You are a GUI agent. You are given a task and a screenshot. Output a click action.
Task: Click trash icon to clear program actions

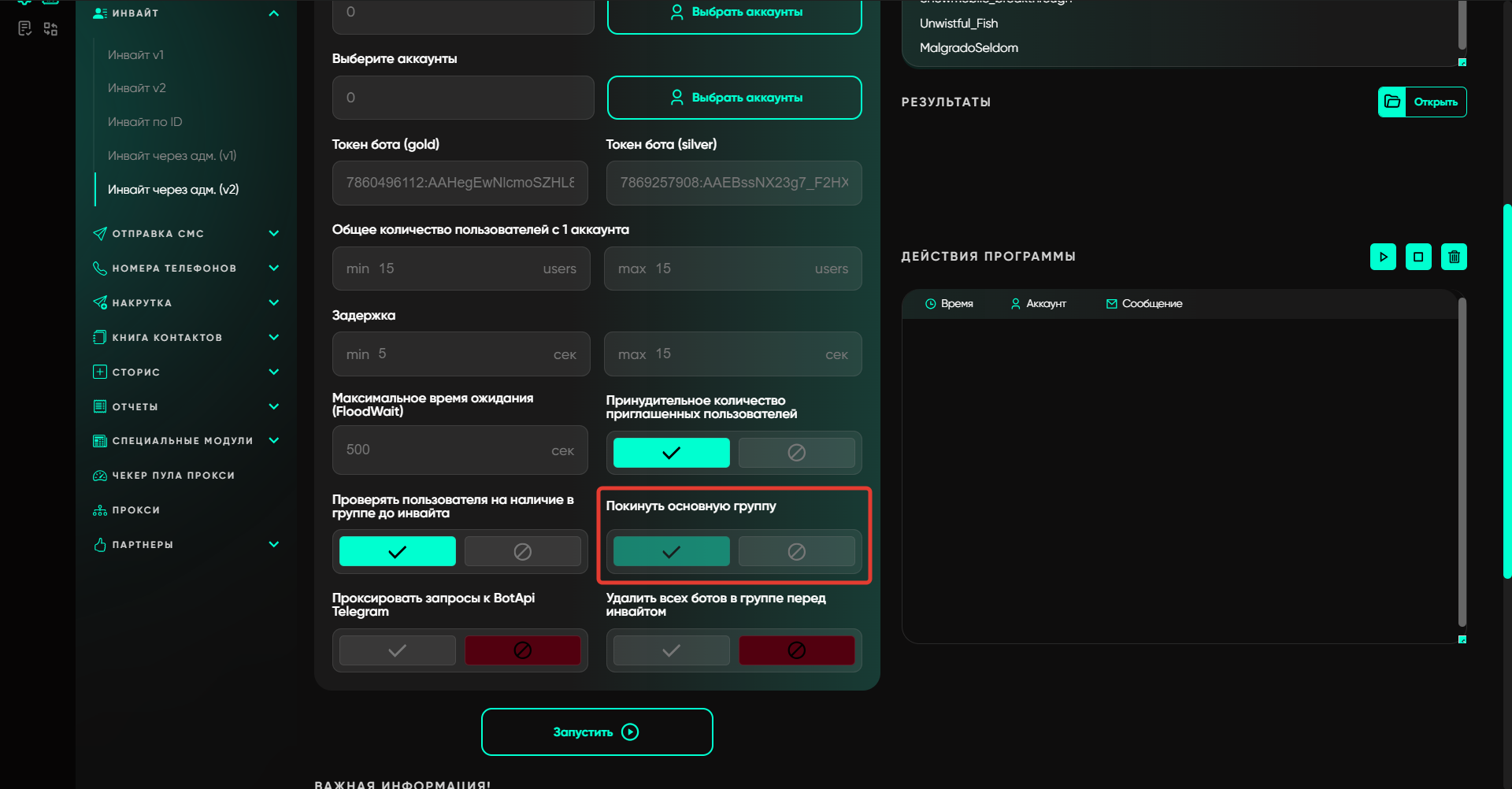coord(1454,257)
